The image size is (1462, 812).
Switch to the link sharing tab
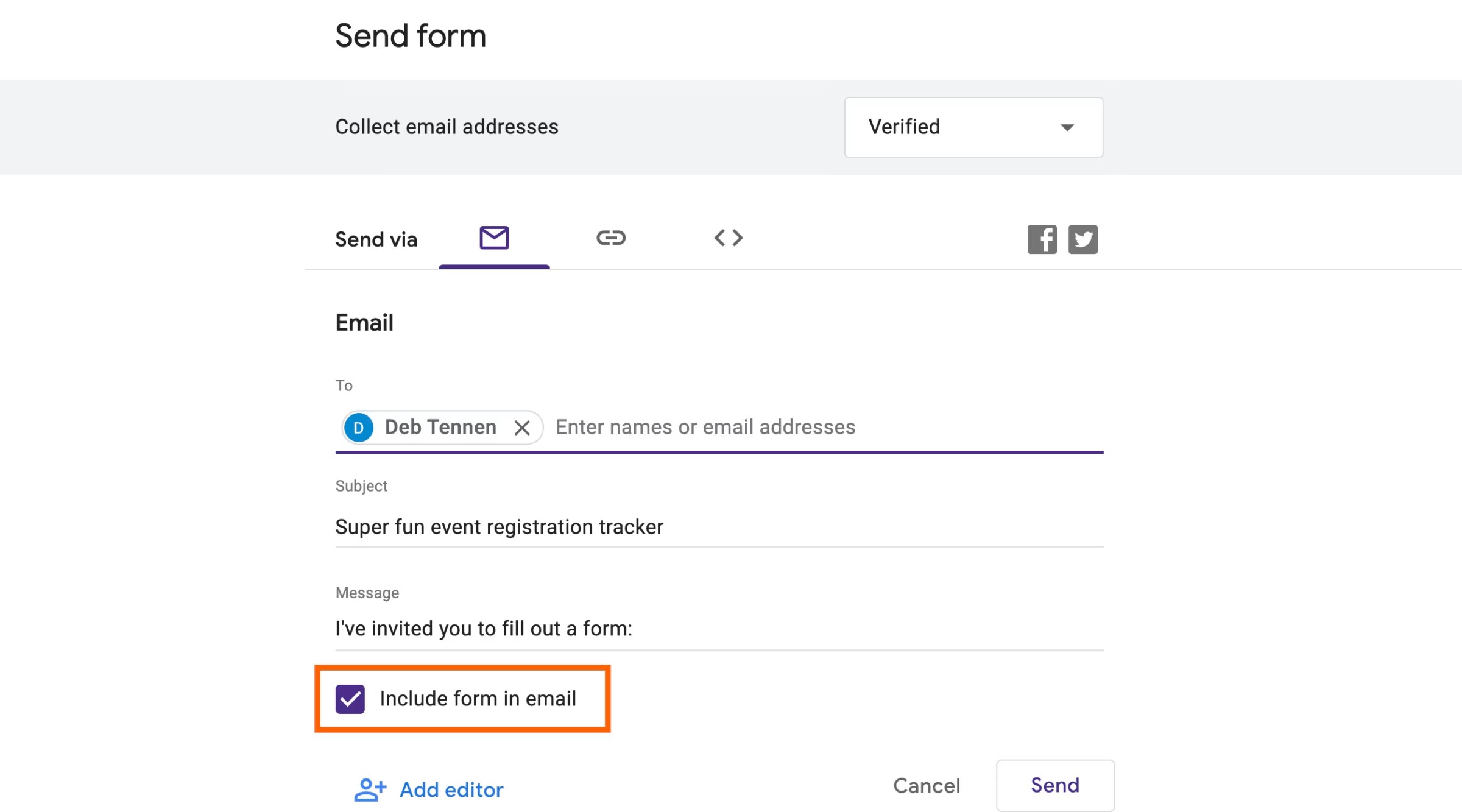coord(610,238)
